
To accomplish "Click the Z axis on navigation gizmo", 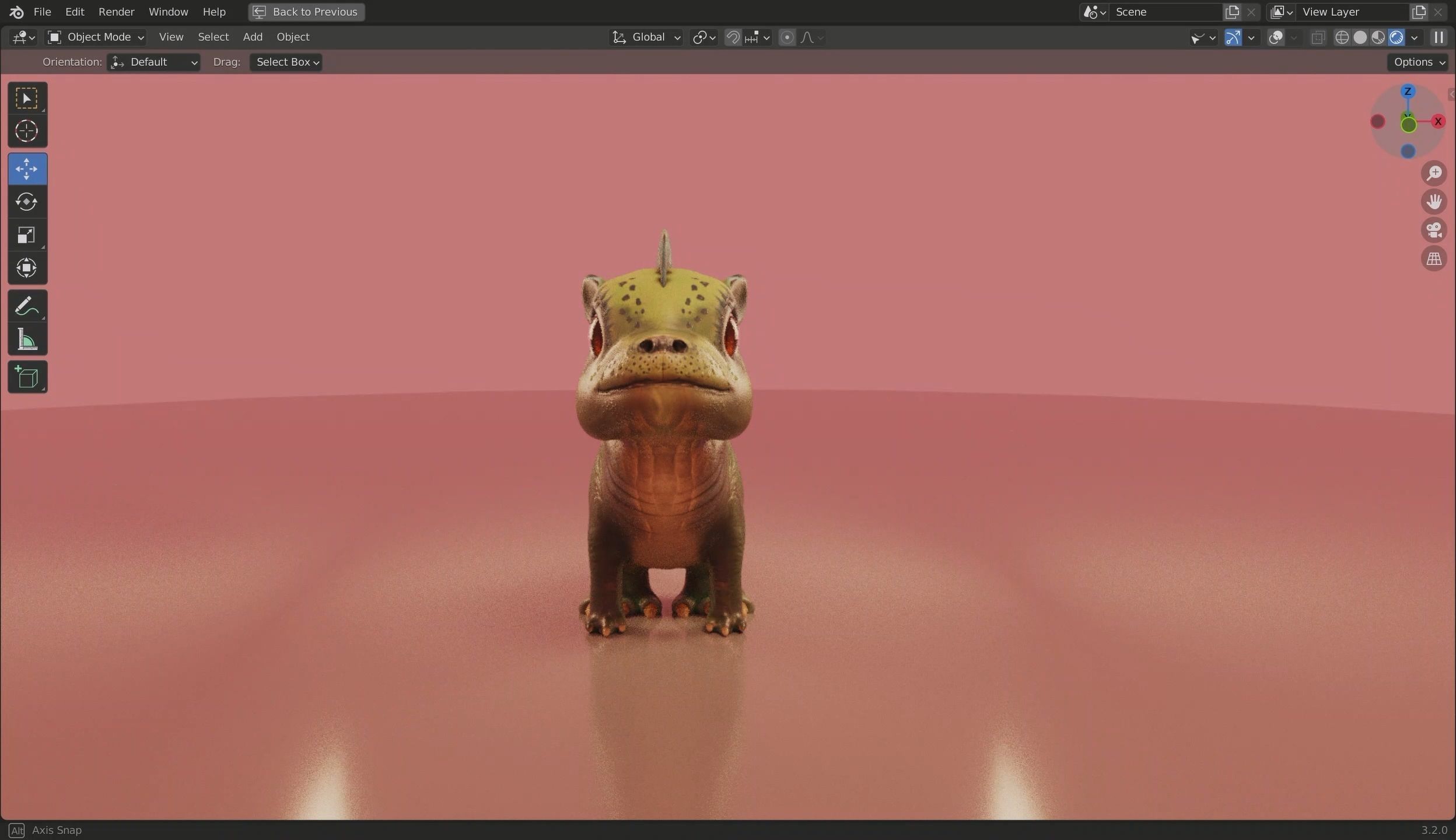I will point(1408,92).
